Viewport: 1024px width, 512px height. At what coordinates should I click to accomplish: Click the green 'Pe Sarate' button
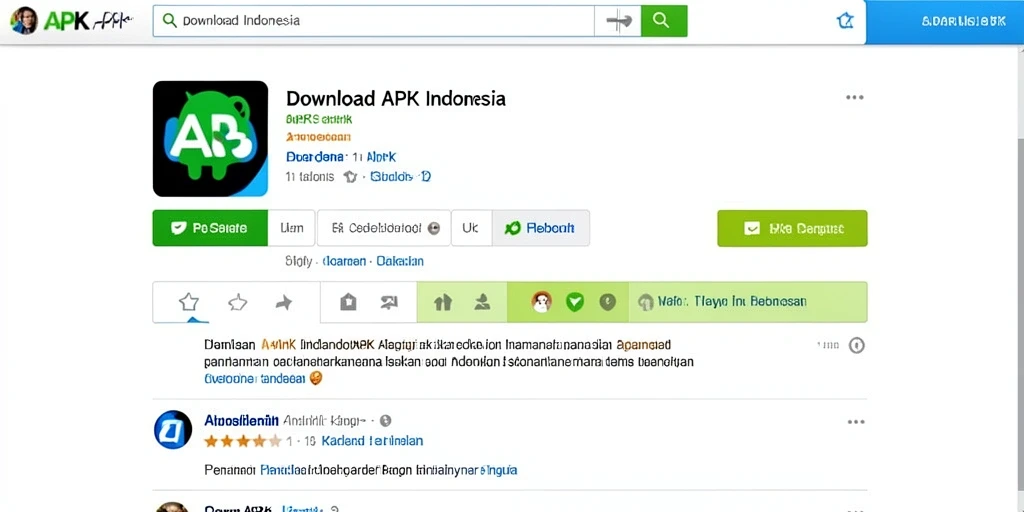point(210,228)
